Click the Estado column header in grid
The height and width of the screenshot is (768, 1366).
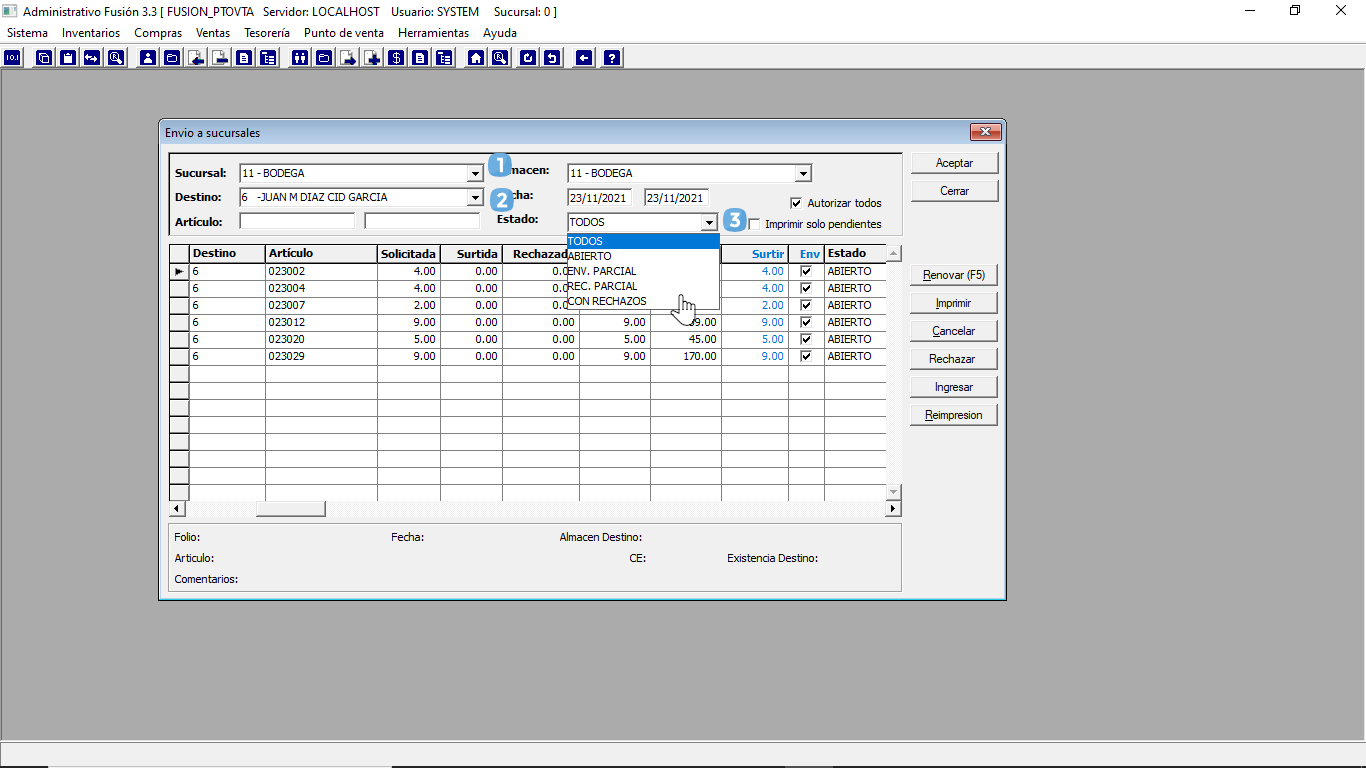pos(855,254)
